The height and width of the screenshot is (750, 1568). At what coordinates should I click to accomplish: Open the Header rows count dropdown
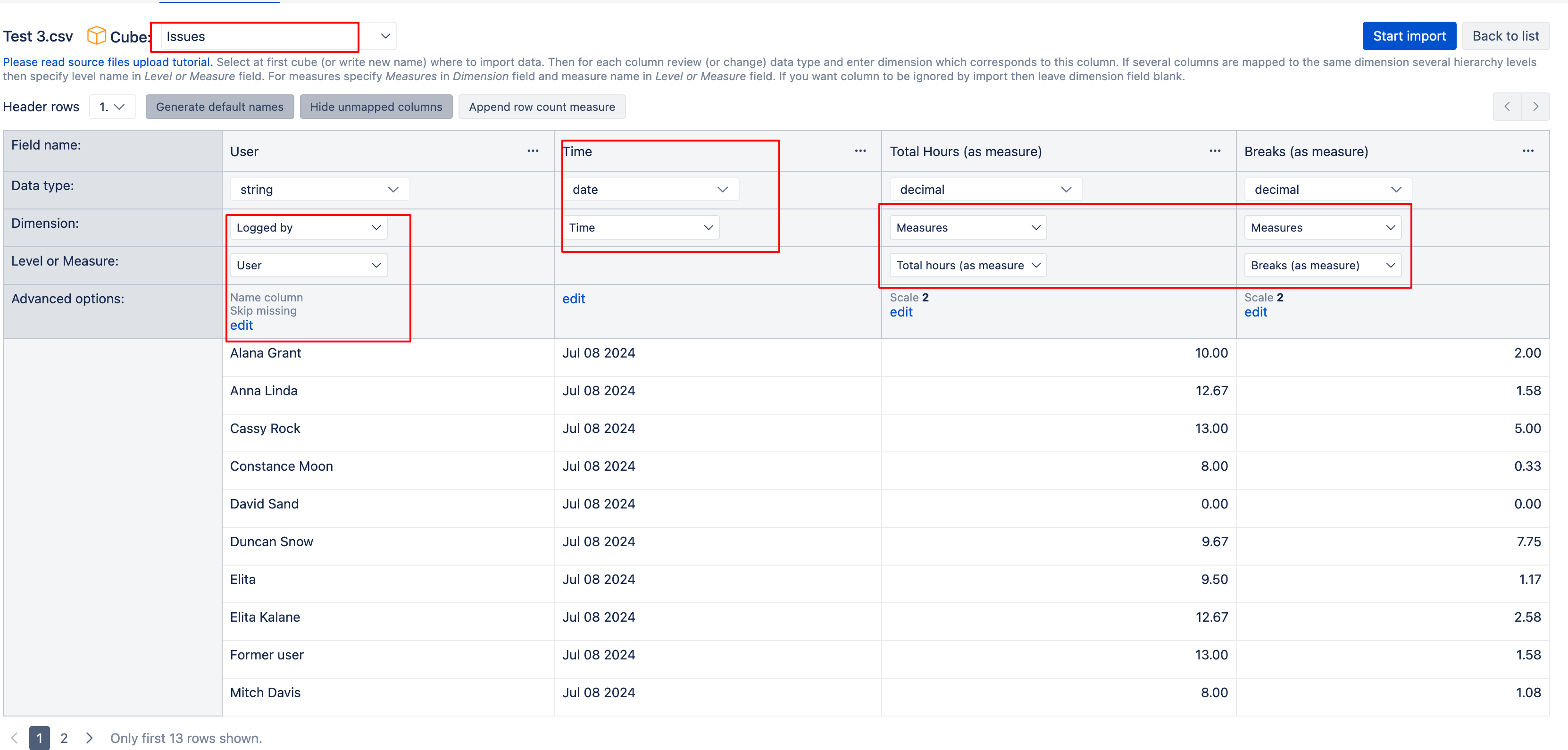click(113, 107)
